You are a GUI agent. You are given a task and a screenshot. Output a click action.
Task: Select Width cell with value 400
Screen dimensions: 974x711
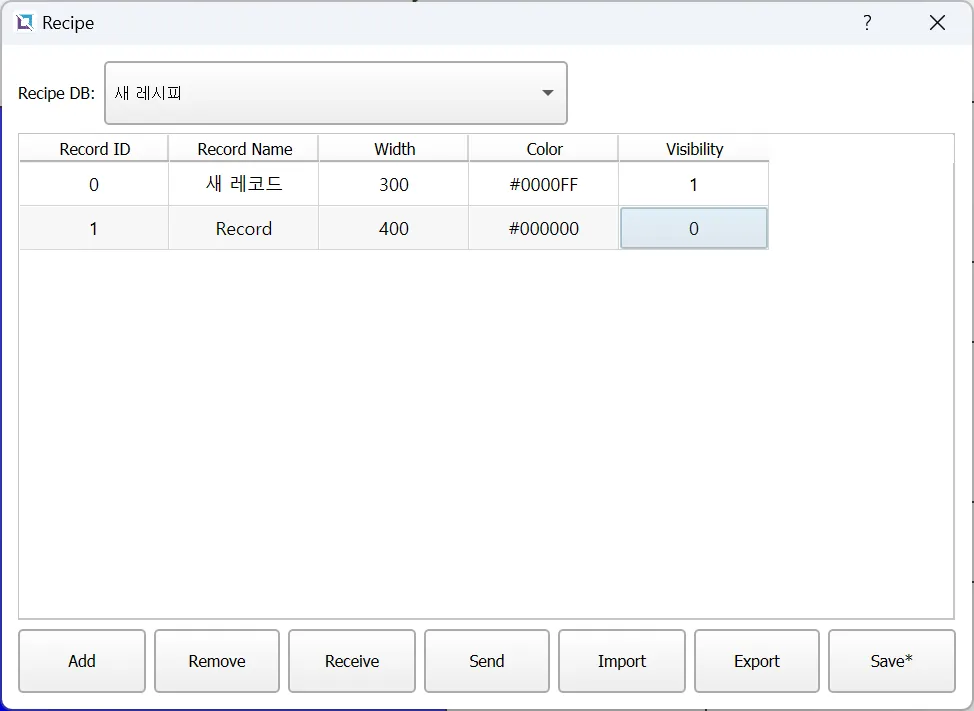coord(394,229)
